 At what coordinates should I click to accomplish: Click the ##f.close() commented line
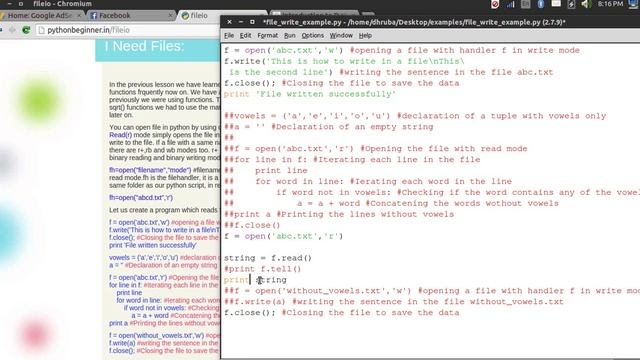tap(252, 225)
